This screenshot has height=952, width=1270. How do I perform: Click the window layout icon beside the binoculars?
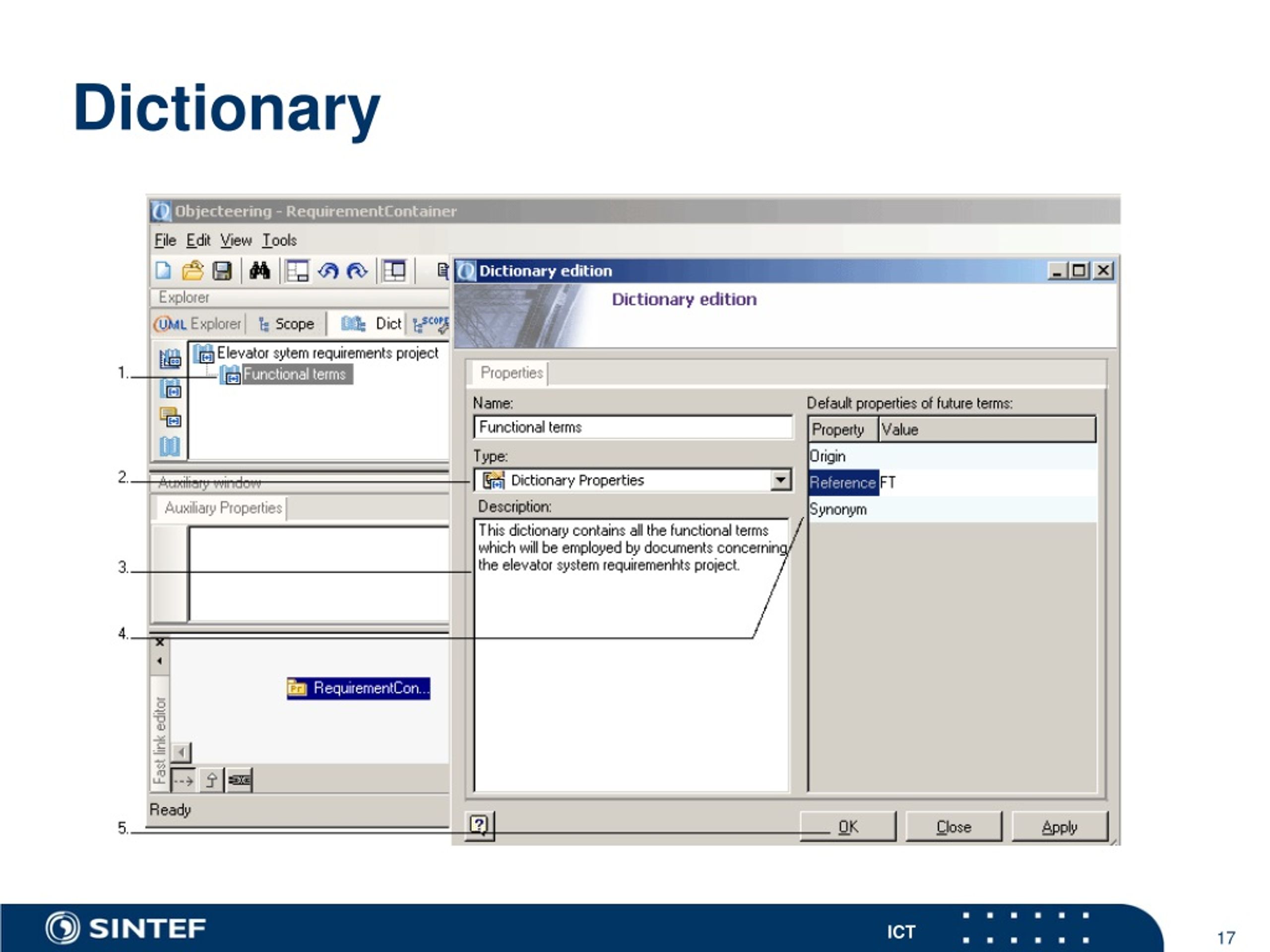pos(297,271)
